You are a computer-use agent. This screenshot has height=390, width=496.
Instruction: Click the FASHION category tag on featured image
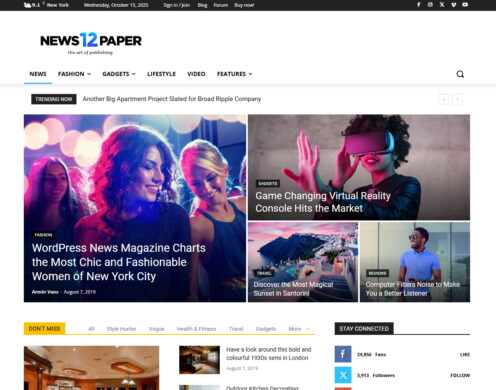point(43,235)
